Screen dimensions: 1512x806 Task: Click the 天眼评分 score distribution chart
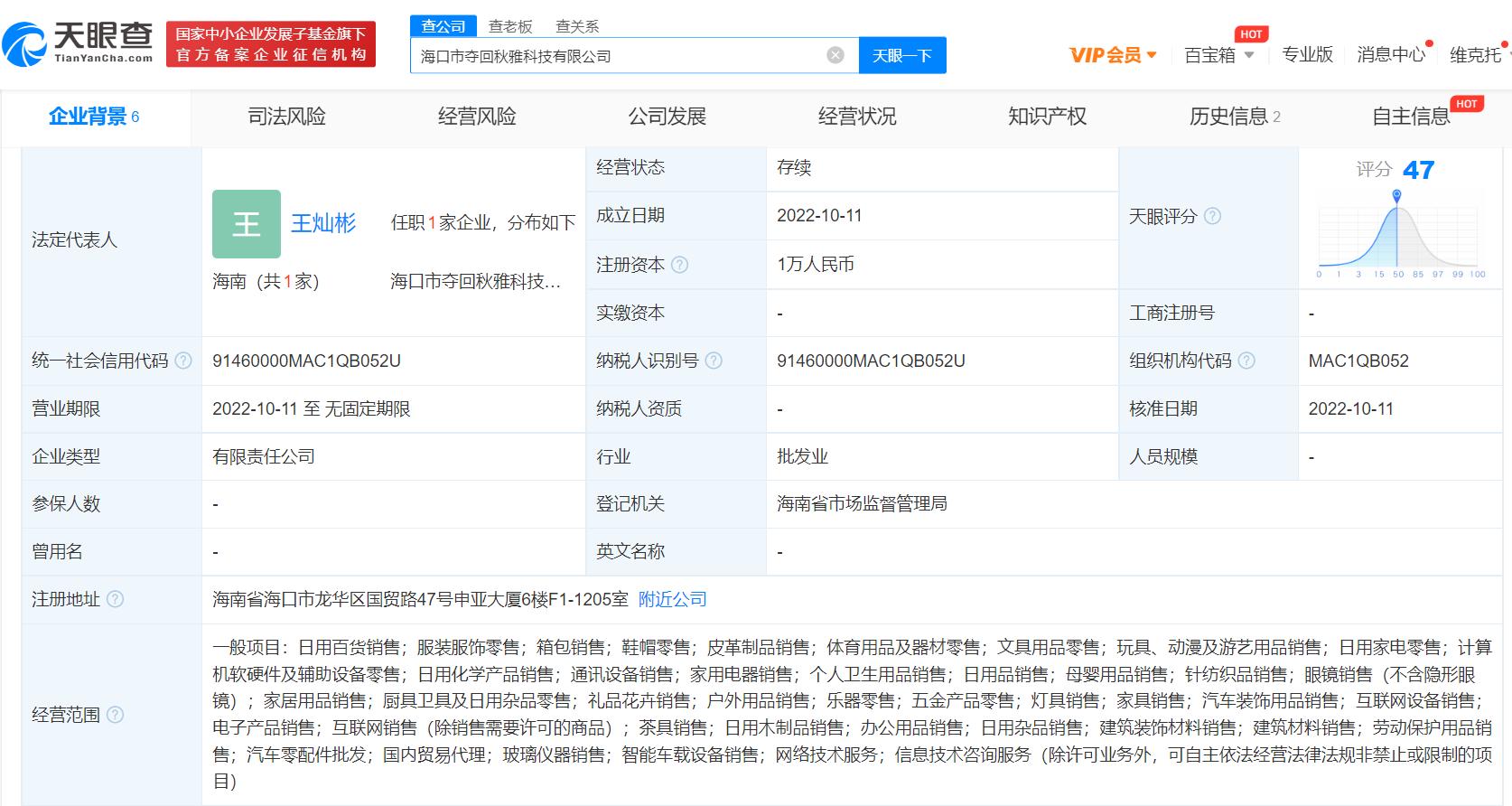[x=1400, y=235]
